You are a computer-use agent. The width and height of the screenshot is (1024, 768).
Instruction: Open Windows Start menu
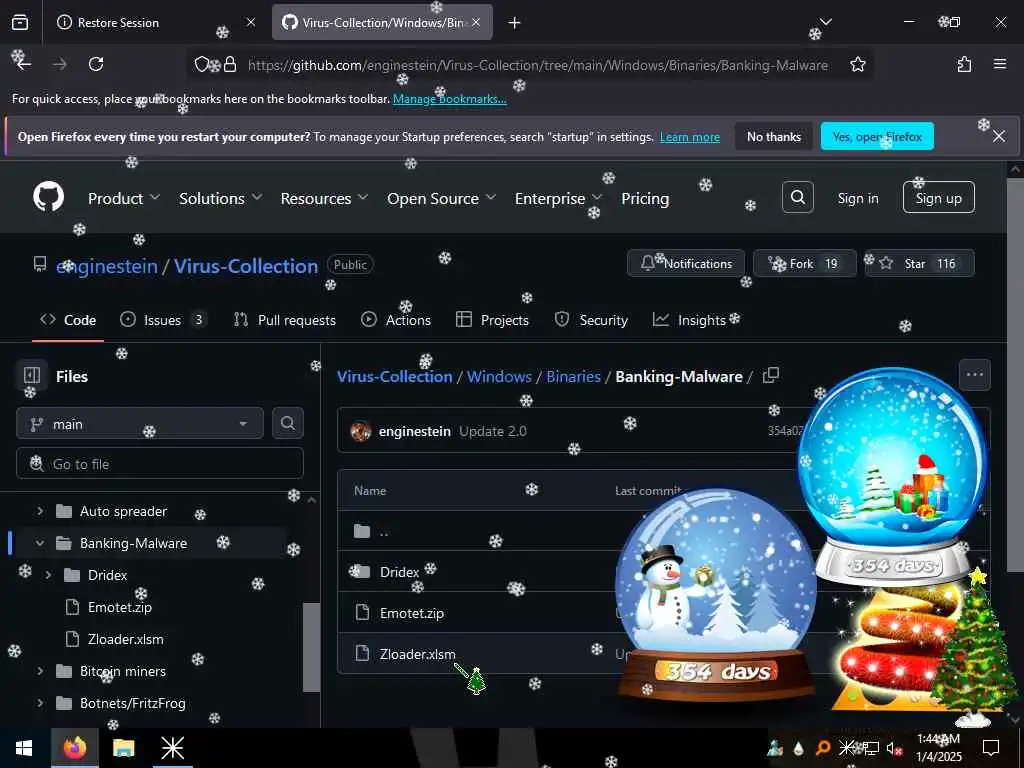[24, 748]
